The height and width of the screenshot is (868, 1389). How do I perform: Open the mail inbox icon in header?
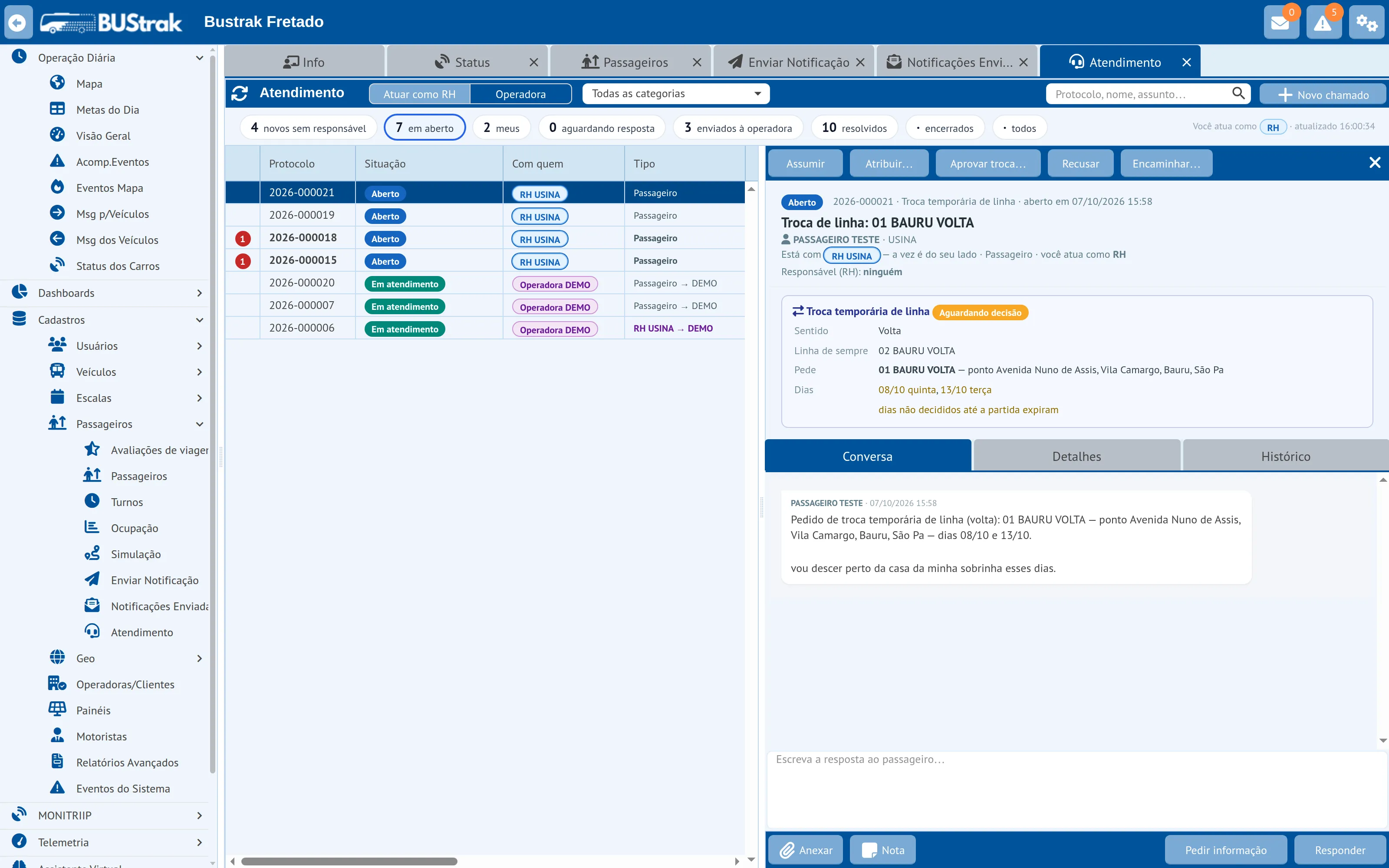tap(1280, 23)
